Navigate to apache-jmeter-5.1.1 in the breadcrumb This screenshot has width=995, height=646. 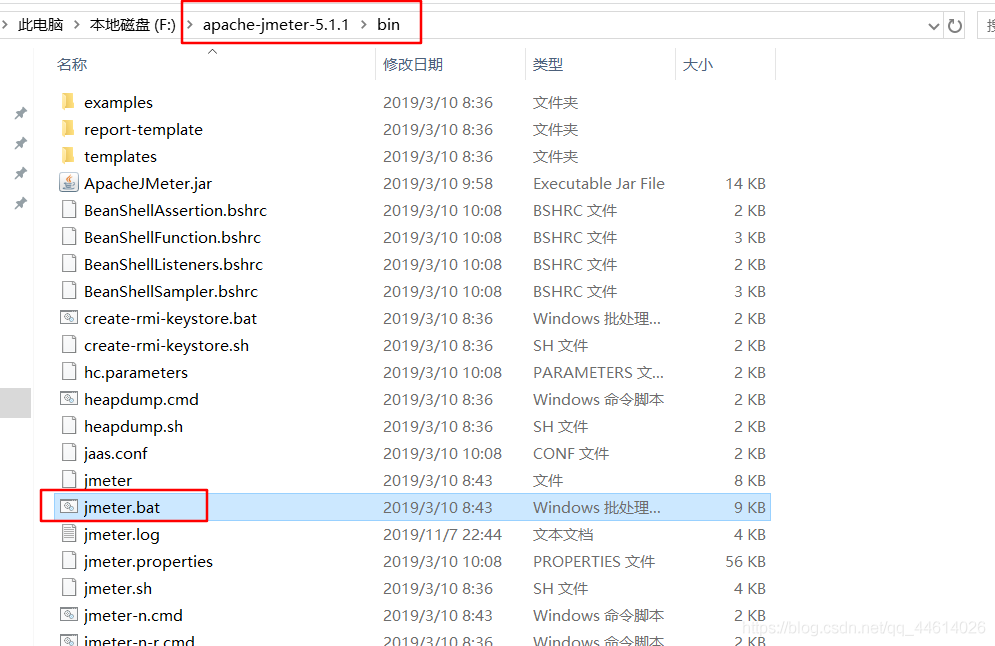click(x=276, y=25)
